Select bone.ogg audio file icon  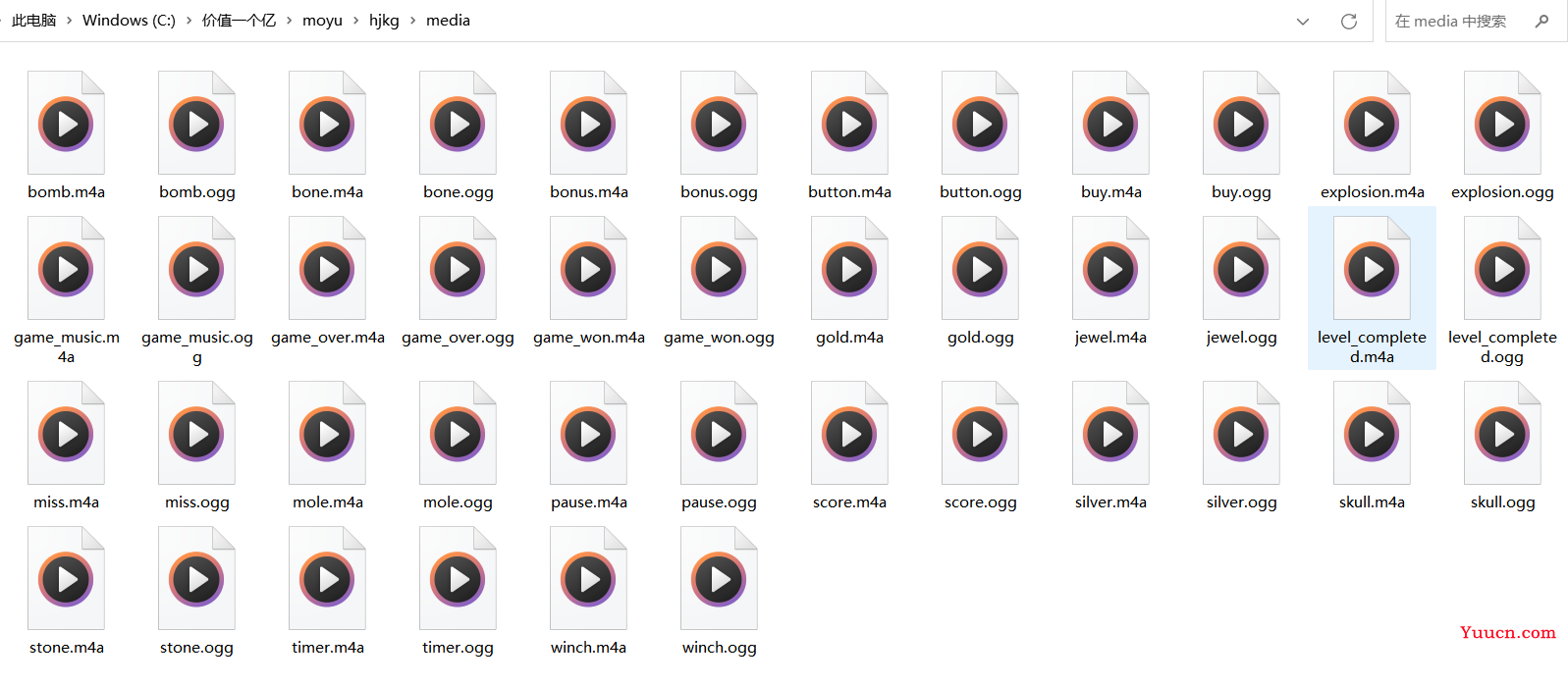tap(458, 123)
